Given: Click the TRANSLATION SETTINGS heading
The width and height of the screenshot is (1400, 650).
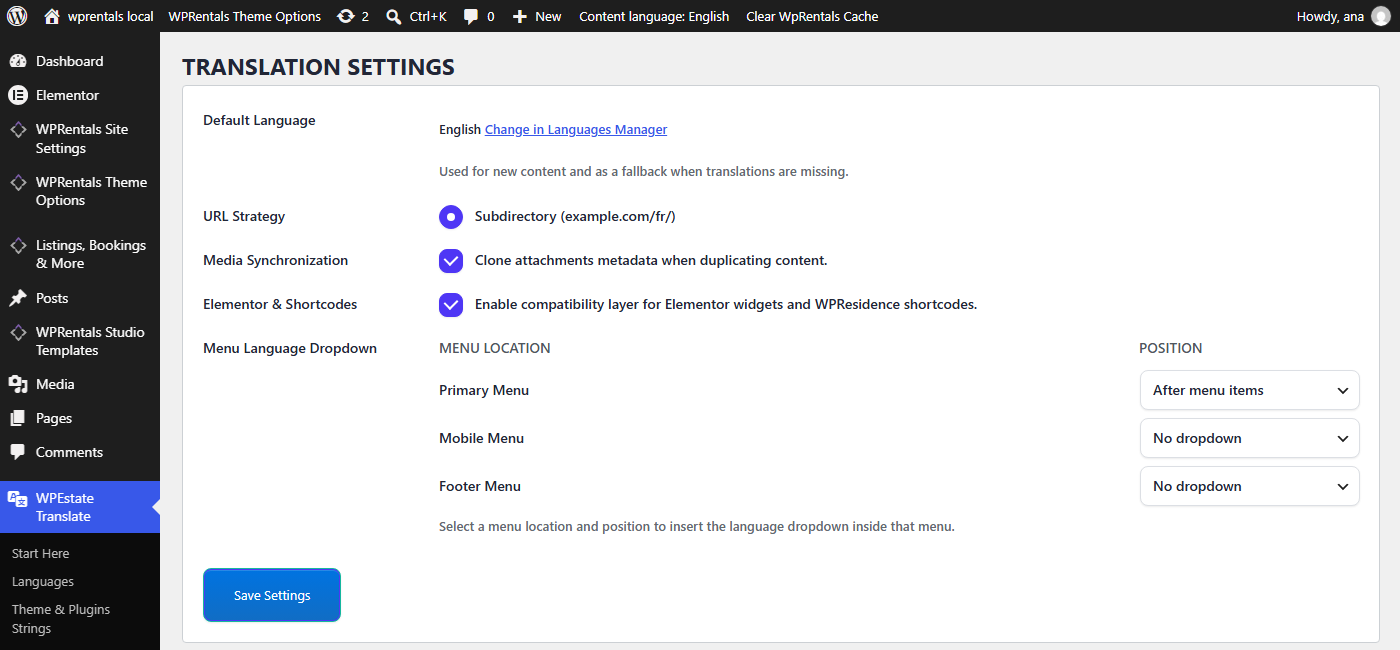Looking at the screenshot, I should pyautogui.click(x=318, y=67).
